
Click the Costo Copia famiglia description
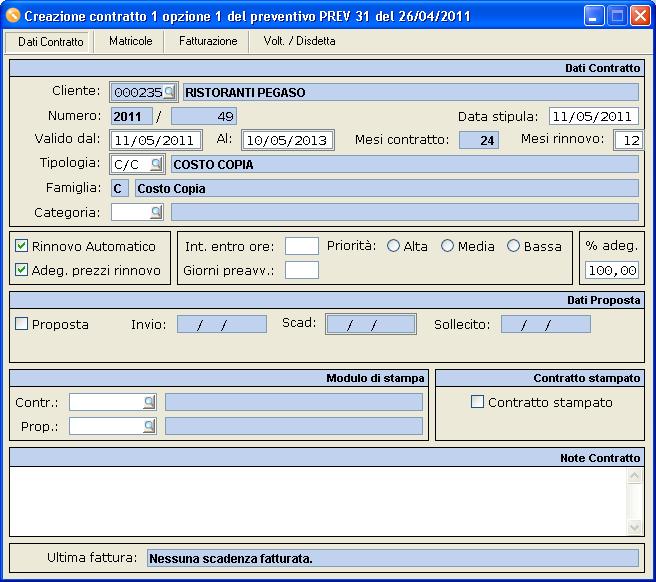(x=387, y=188)
